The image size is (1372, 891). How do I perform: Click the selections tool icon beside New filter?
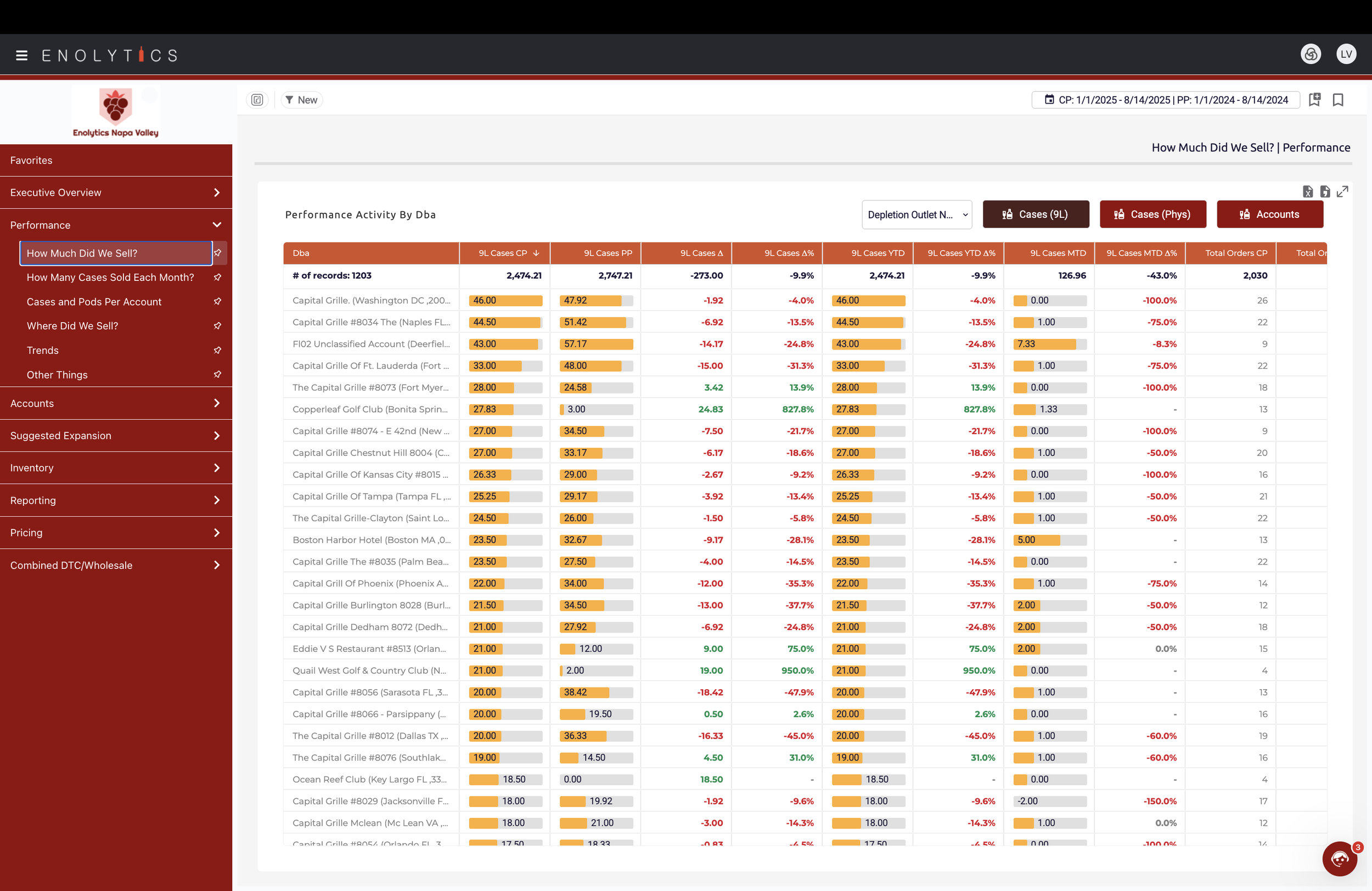[x=257, y=100]
